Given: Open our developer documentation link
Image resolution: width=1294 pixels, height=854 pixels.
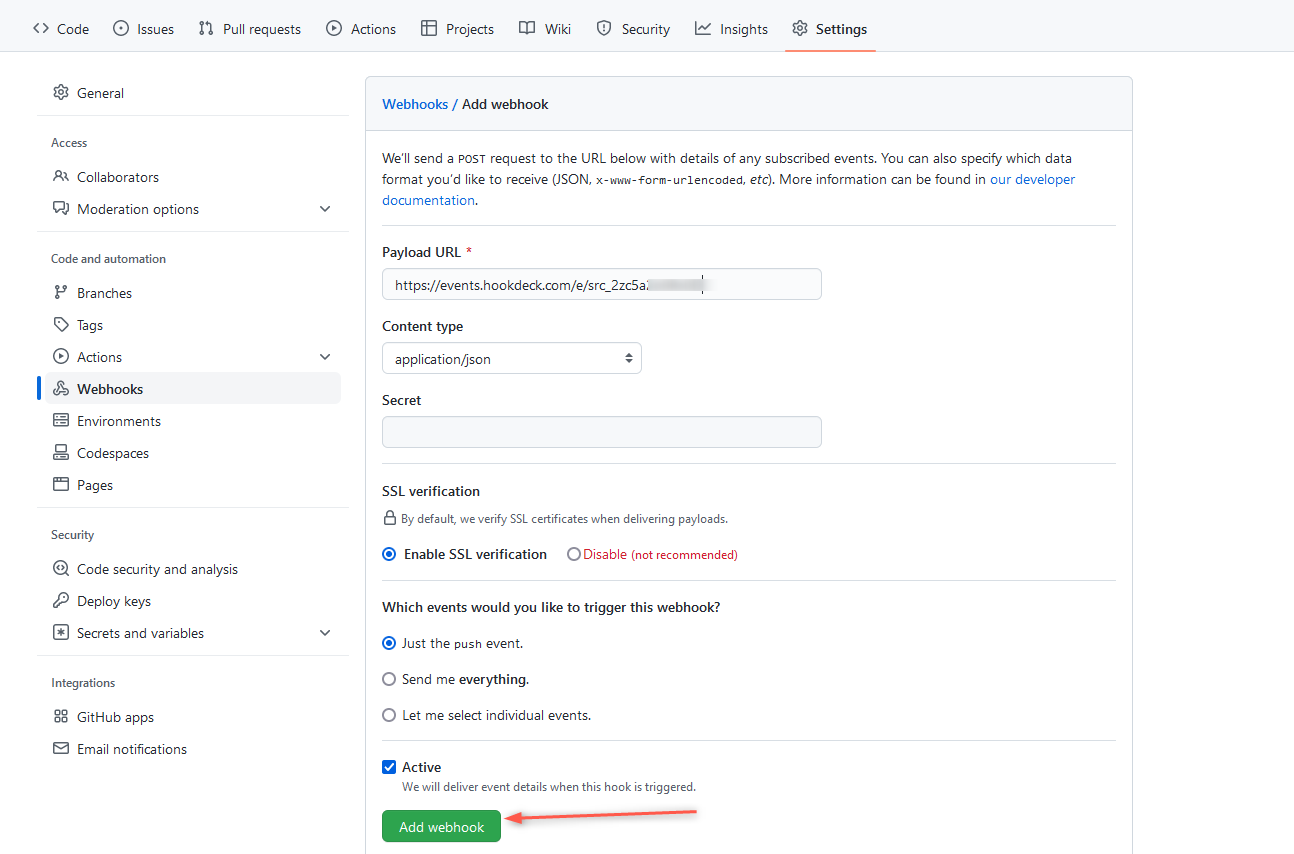Looking at the screenshot, I should coord(1032,178).
